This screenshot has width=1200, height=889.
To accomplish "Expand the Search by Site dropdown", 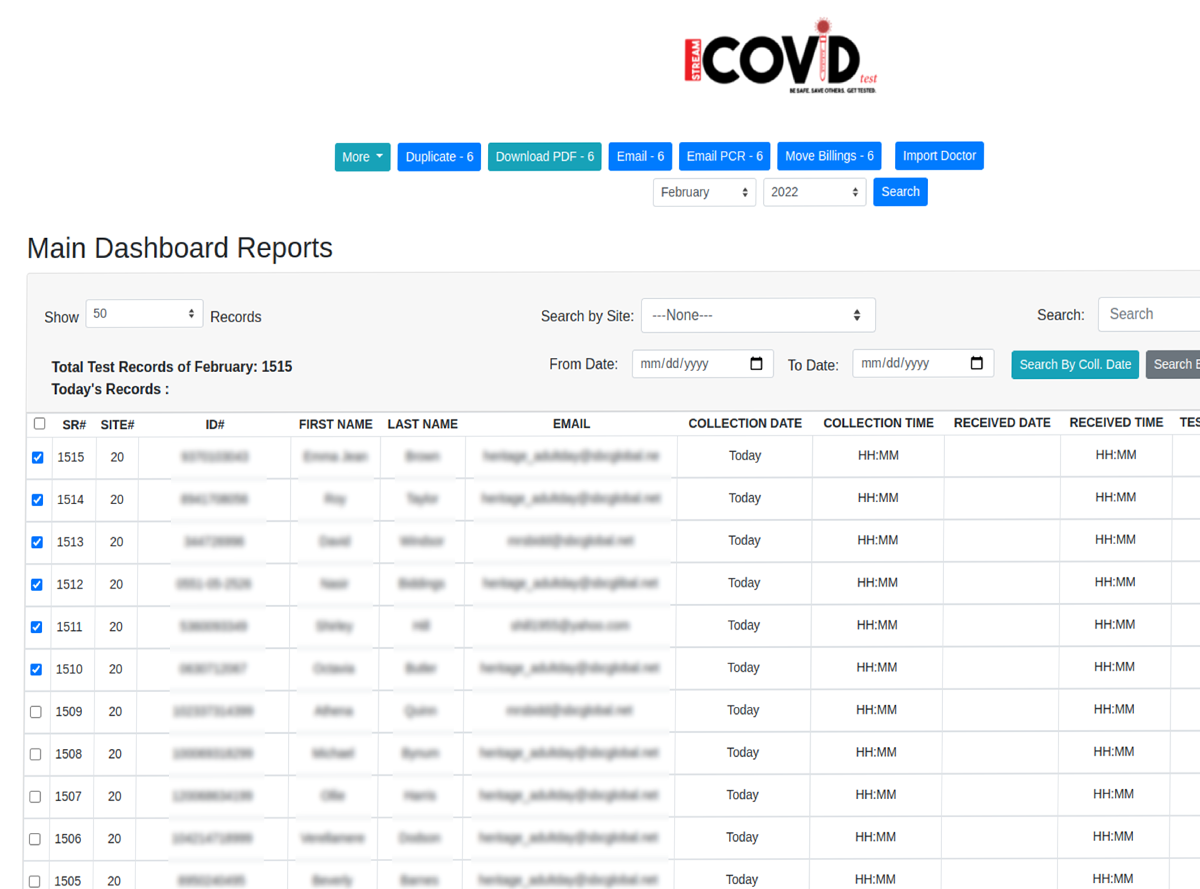I will coord(757,315).
